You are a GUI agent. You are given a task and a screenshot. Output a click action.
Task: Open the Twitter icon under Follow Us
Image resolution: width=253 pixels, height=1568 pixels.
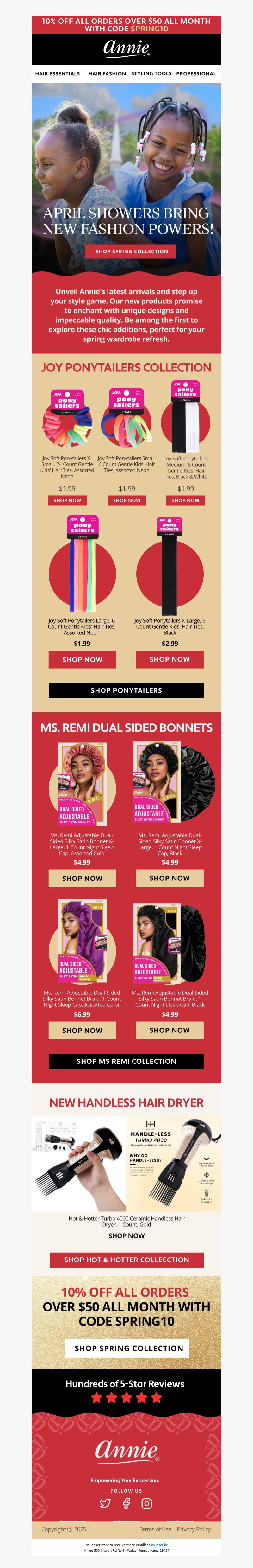coord(105,1503)
